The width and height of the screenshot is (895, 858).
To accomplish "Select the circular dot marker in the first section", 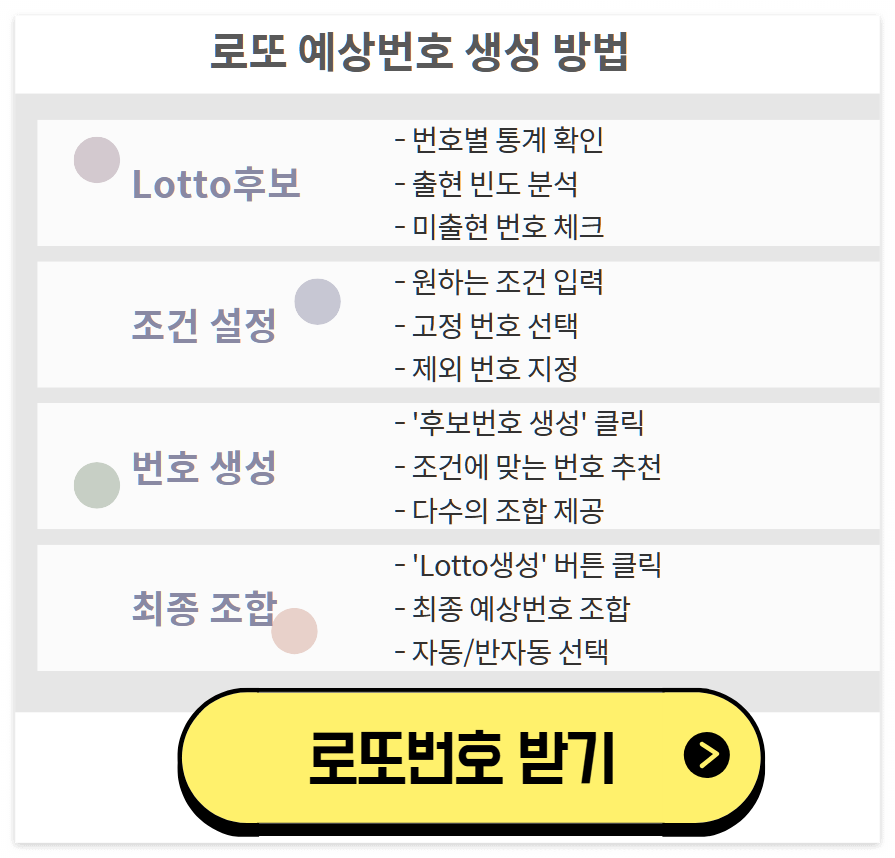I will tap(96, 158).
